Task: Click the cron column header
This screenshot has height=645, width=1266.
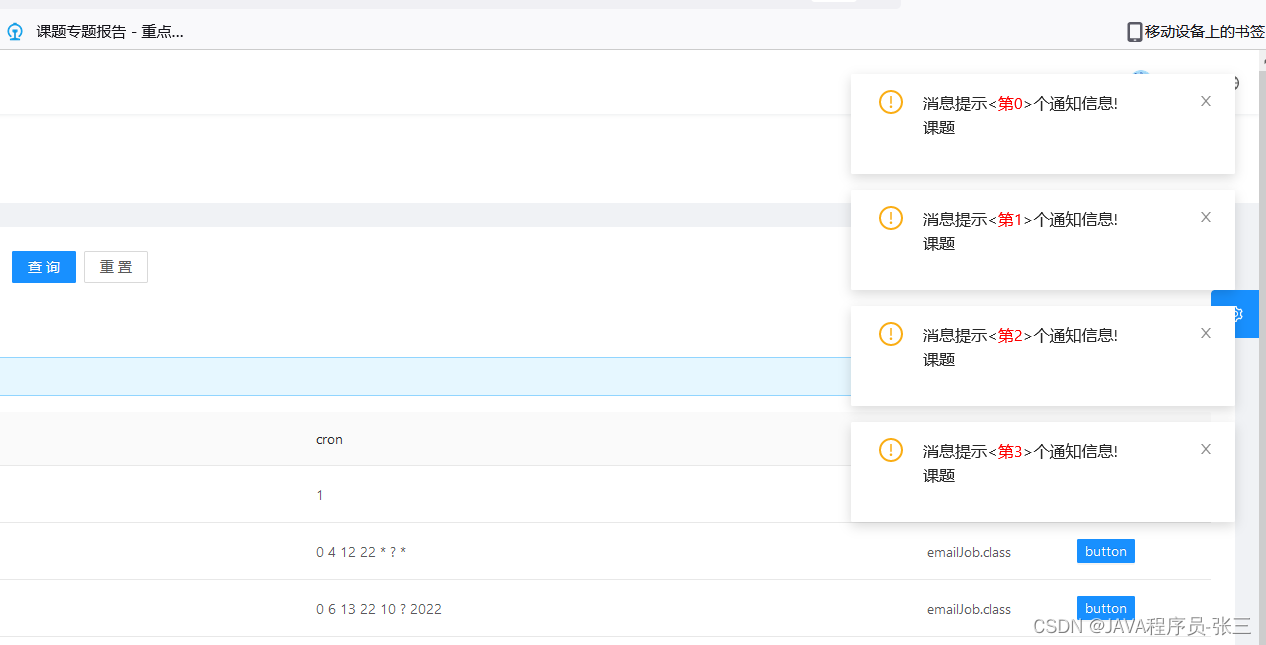Action: (x=329, y=439)
